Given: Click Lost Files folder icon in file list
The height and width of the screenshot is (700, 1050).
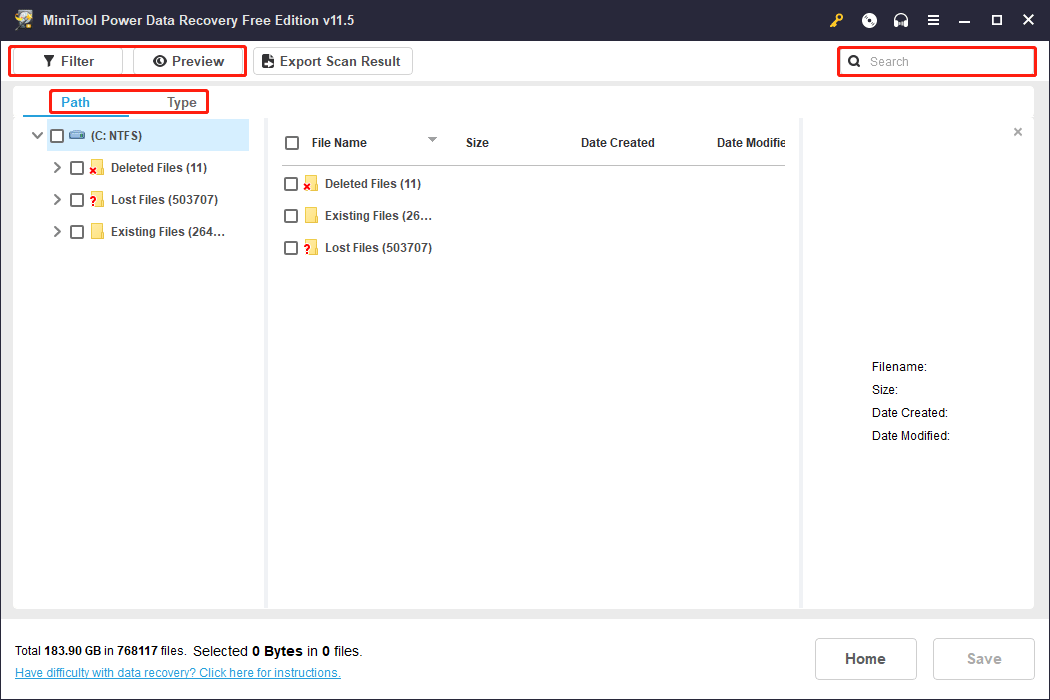Looking at the screenshot, I should point(310,248).
